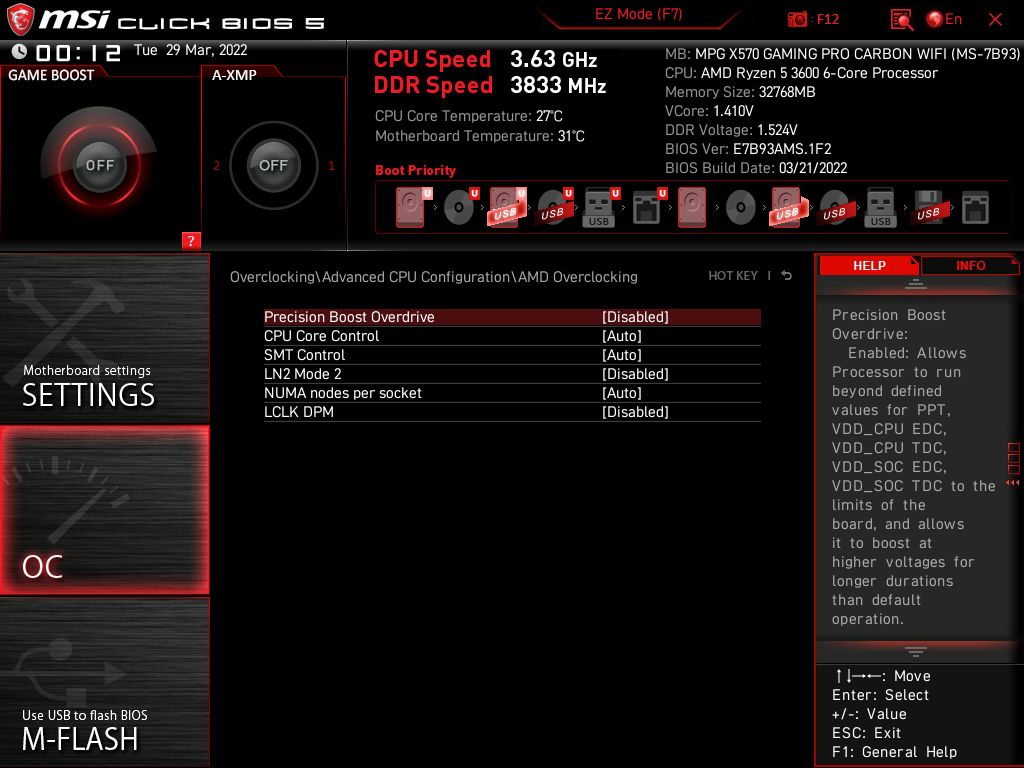Select the CPU Core Control row label
The width and height of the screenshot is (1024, 768).
pyautogui.click(x=321, y=336)
